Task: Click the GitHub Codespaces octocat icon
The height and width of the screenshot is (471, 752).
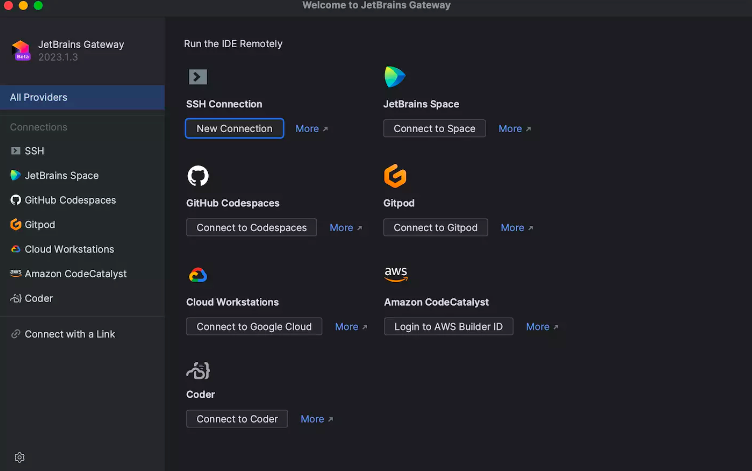Action: point(198,176)
